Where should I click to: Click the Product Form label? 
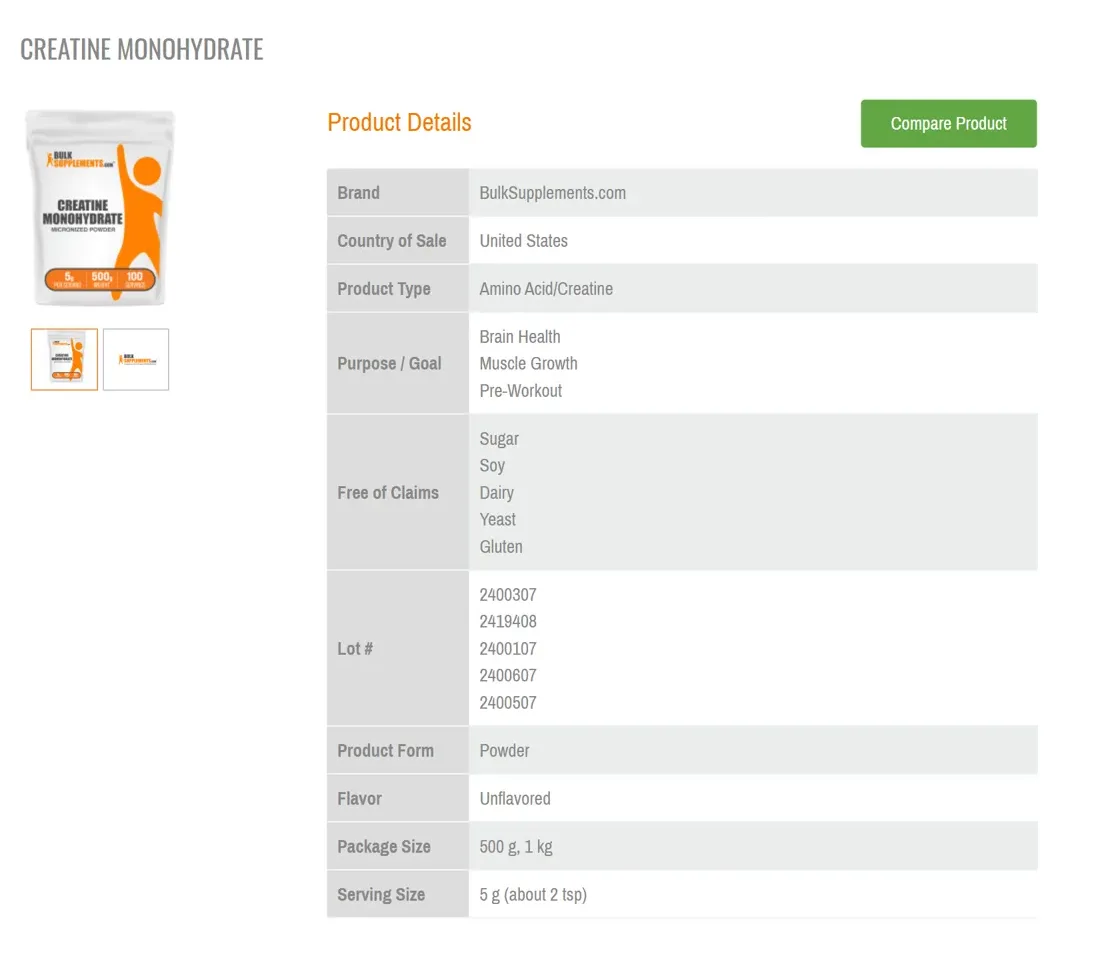385,750
